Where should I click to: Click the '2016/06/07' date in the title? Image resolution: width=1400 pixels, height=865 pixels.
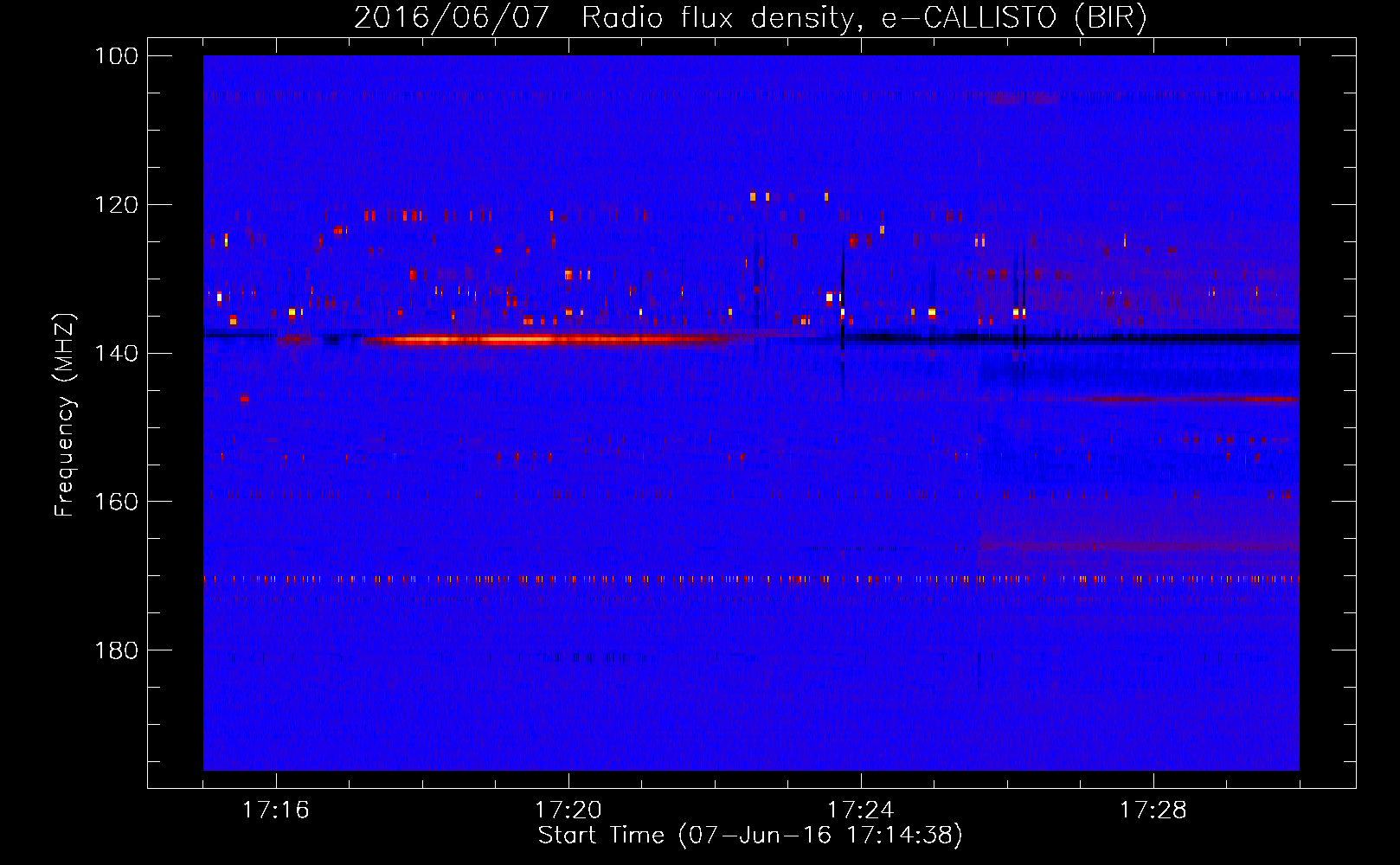tap(451, 17)
